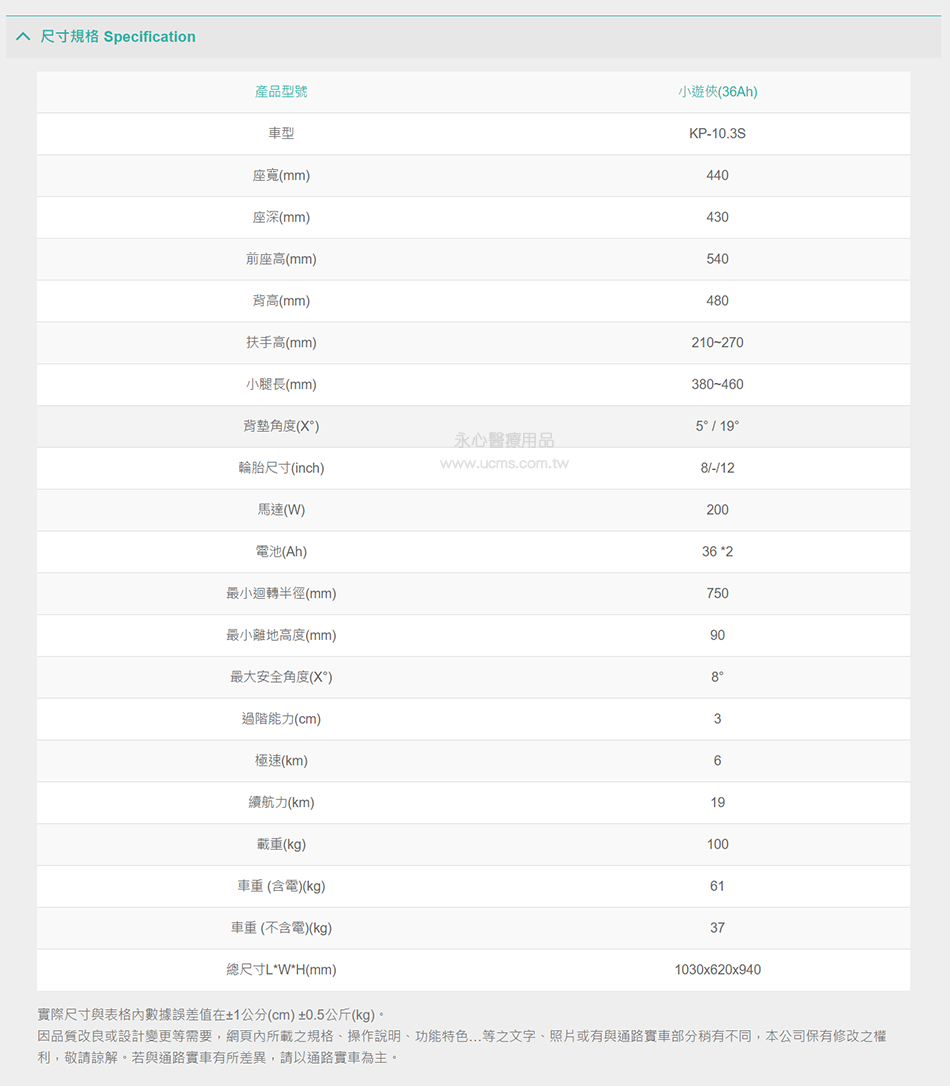Select the total size value 1030x620x940
Screen dimensions: 950x1086
(717, 970)
